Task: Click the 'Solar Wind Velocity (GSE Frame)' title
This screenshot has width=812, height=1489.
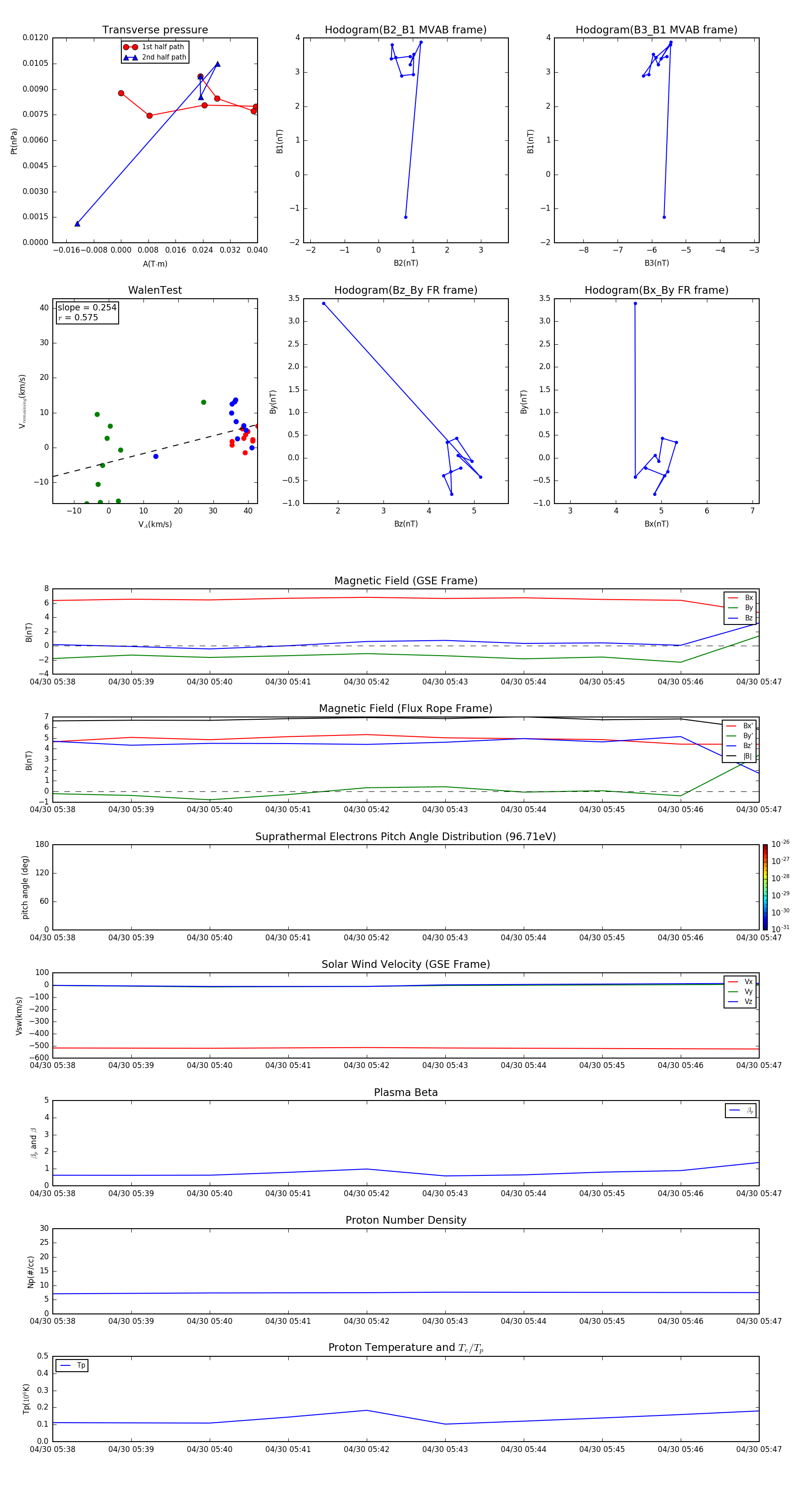Action: 406,964
